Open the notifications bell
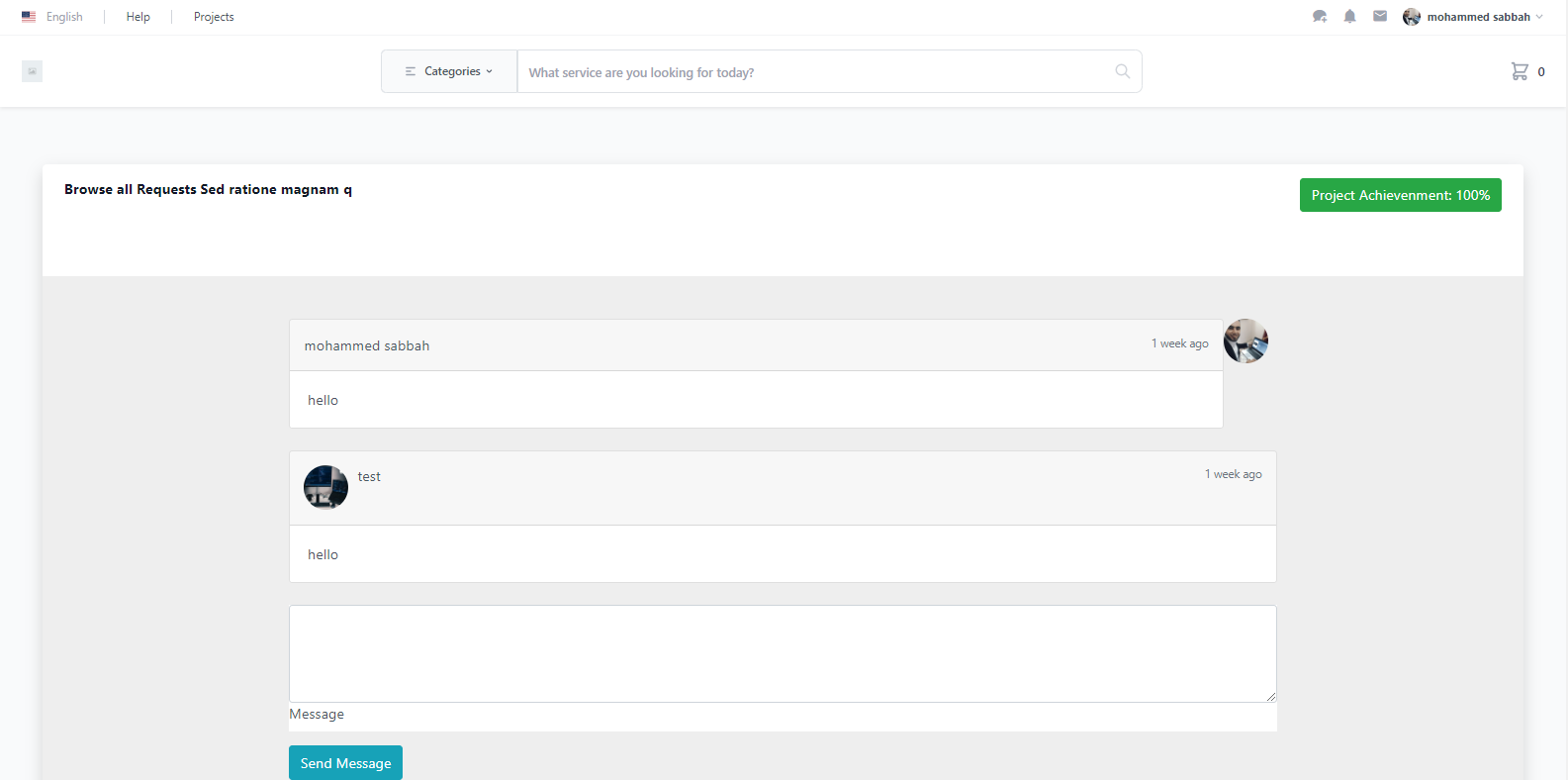 (x=1349, y=17)
